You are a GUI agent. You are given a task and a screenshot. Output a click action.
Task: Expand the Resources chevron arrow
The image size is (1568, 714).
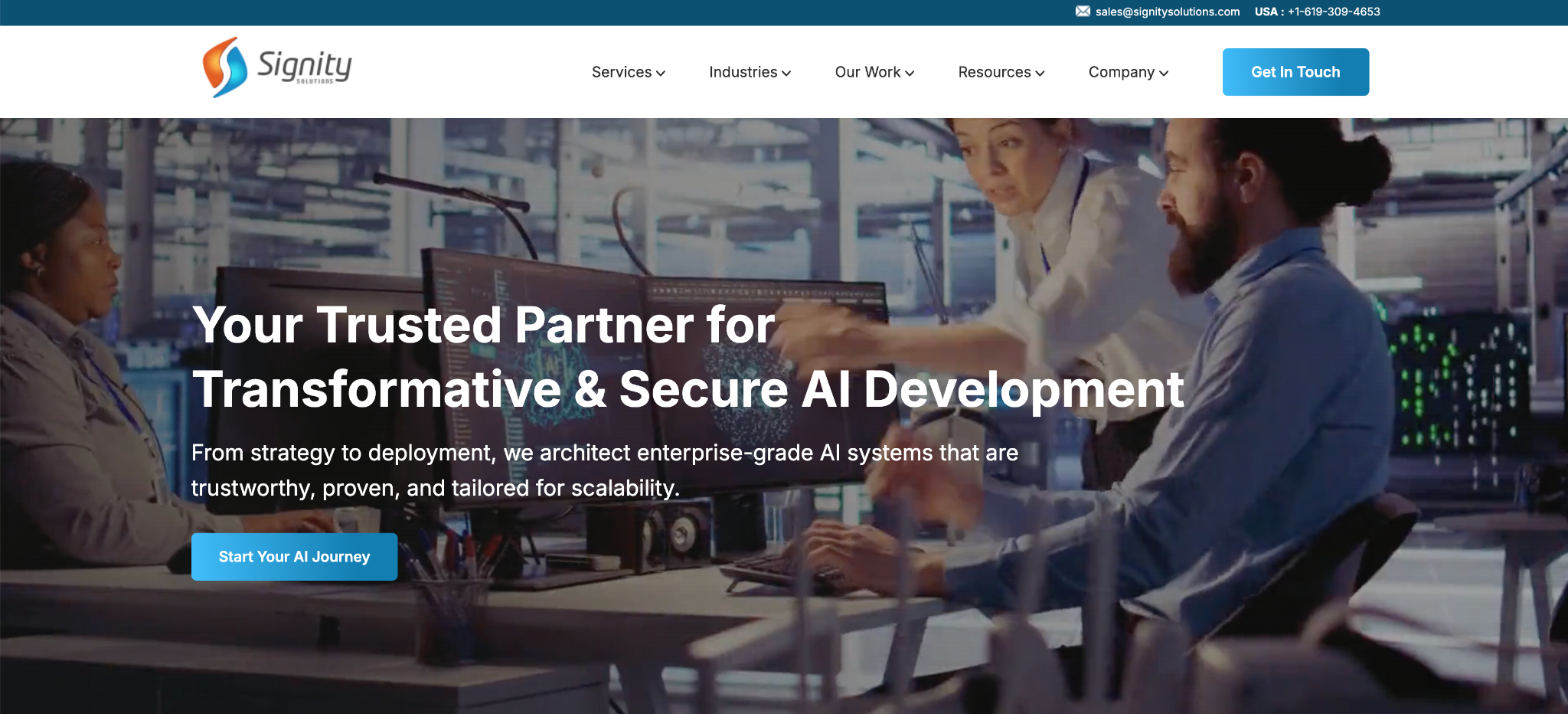[1040, 74]
